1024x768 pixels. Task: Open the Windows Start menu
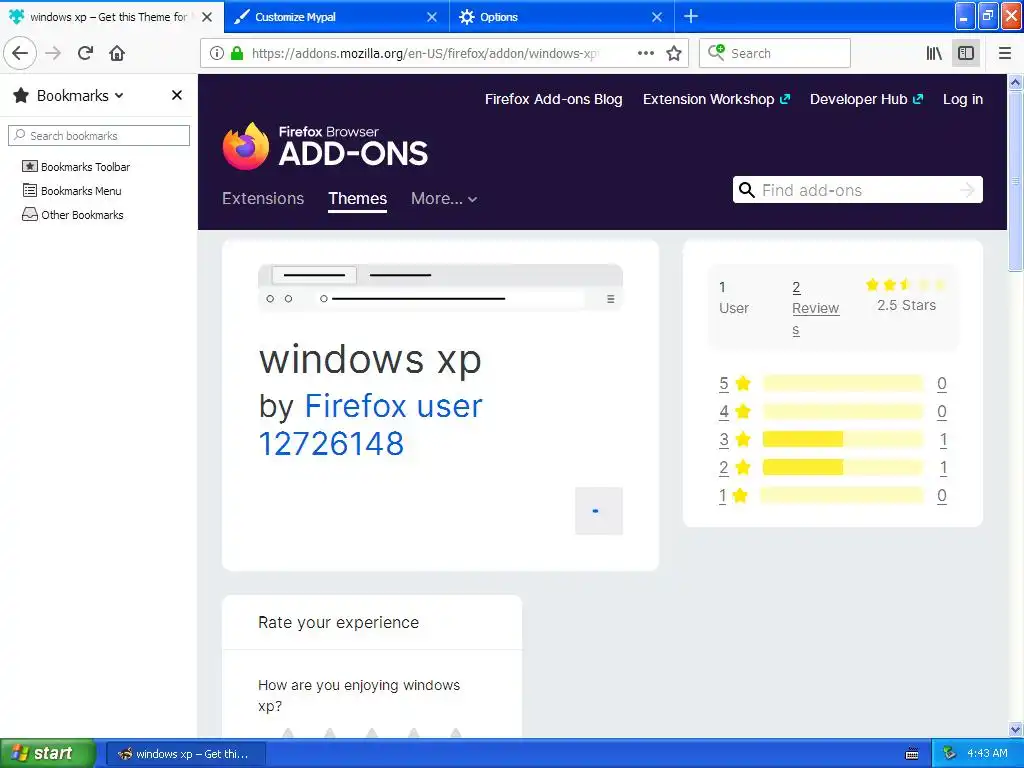coord(47,754)
